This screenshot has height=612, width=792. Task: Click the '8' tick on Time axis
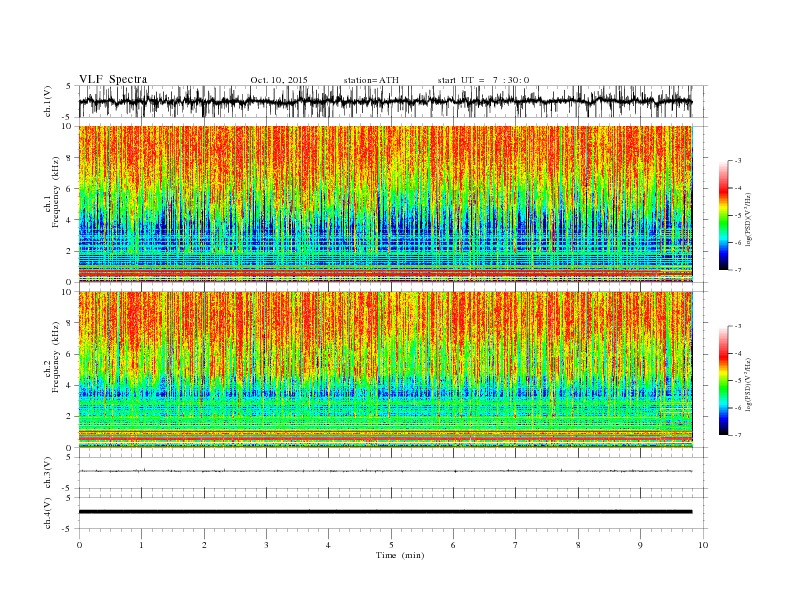pyautogui.click(x=578, y=545)
